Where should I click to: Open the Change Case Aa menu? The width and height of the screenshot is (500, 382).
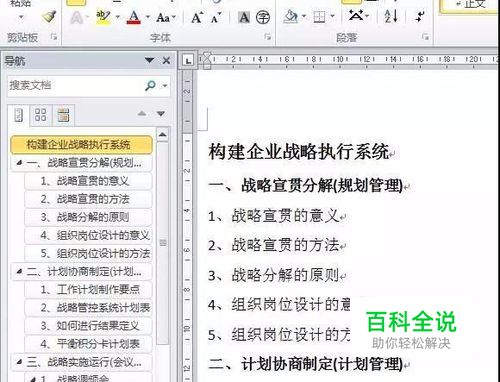(x=166, y=17)
